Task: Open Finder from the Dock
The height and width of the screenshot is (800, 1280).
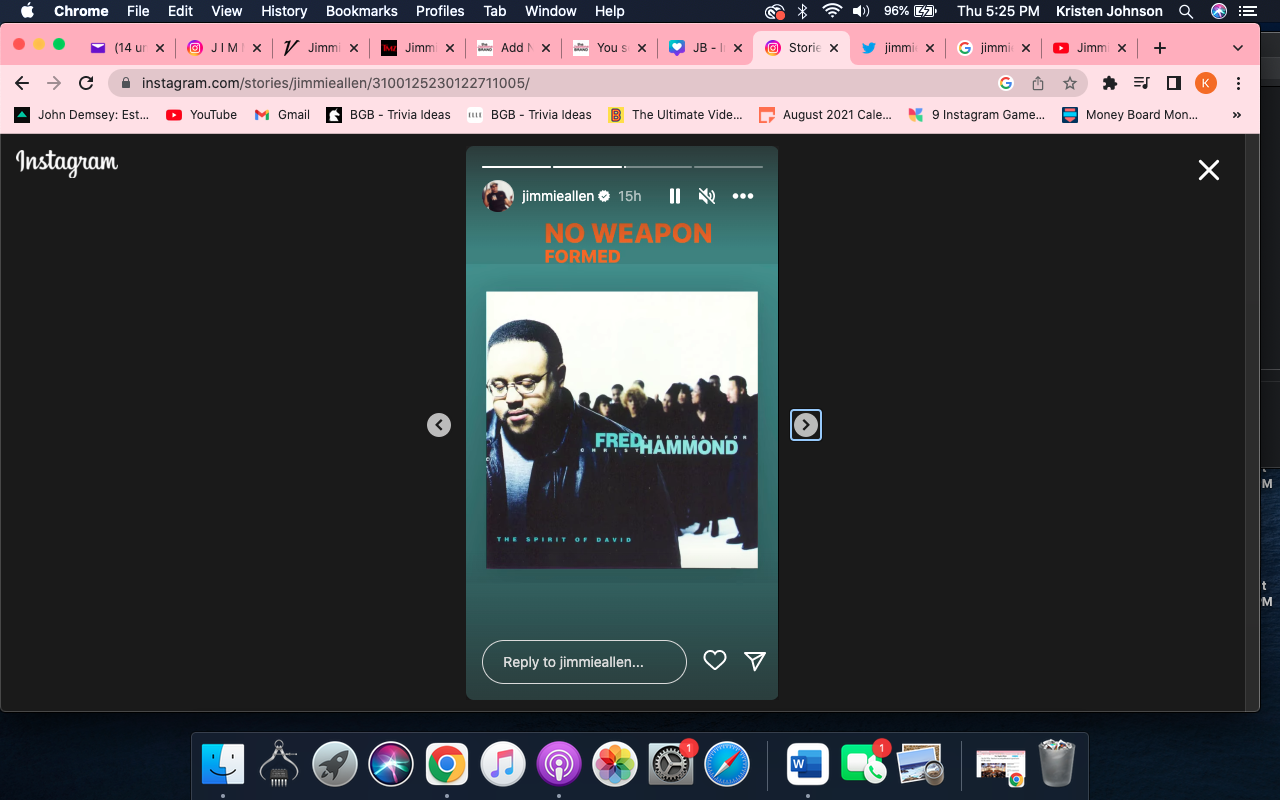Action: pyautogui.click(x=223, y=766)
